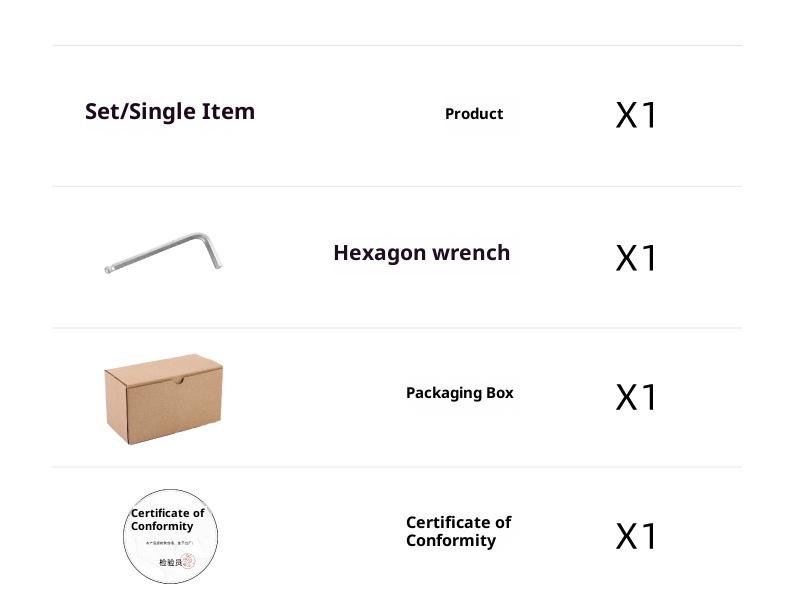Click 'Certificate of Conformity' text inside the circular badge

(x=167, y=519)
